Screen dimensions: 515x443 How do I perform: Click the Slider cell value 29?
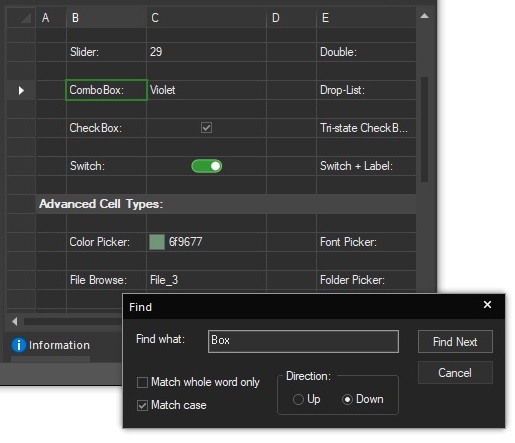coord(206,52)
